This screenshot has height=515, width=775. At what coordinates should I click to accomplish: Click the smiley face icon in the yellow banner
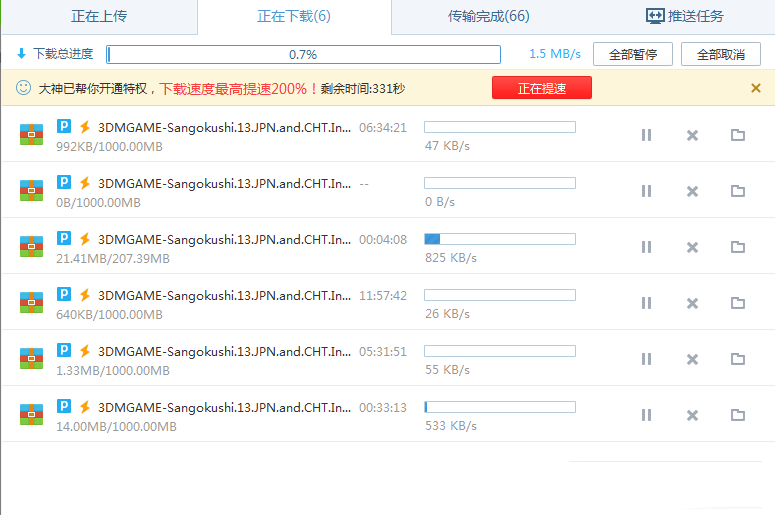pos(23,87)
